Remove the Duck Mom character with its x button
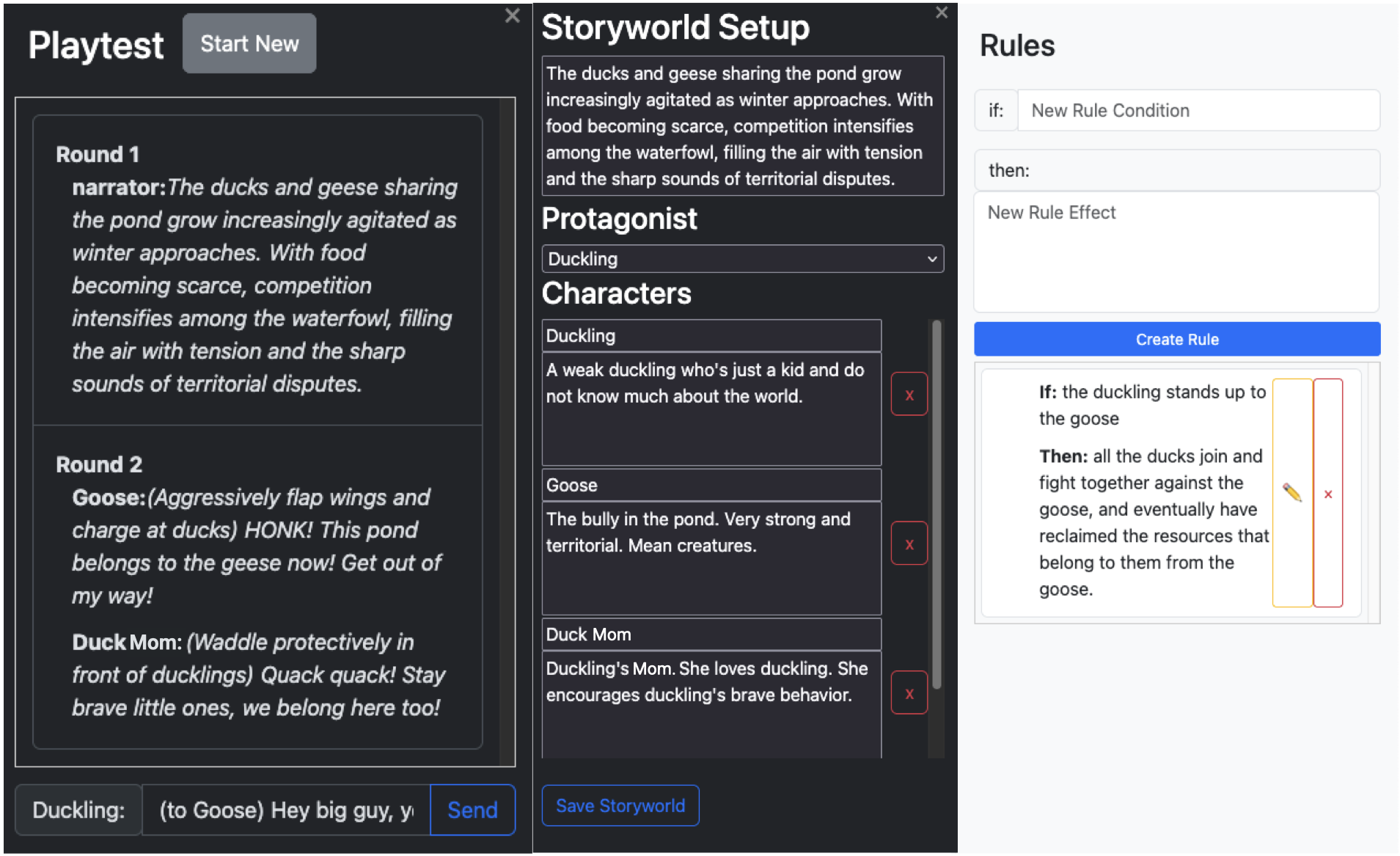 [909, 693]
